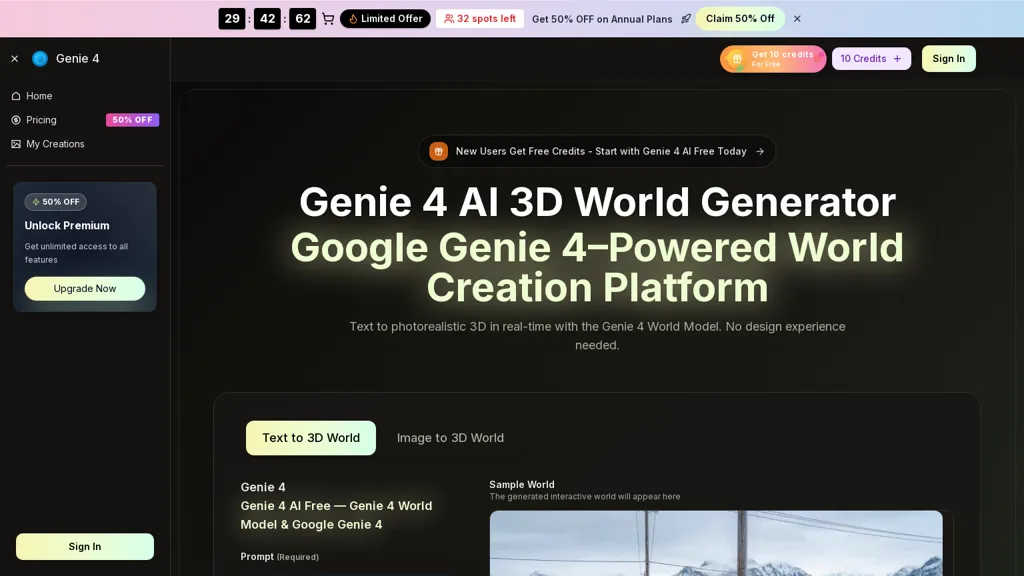This screenshot has height=576, width=1024.
Task: Click the Sample World preview image
Action: (716, 543)
